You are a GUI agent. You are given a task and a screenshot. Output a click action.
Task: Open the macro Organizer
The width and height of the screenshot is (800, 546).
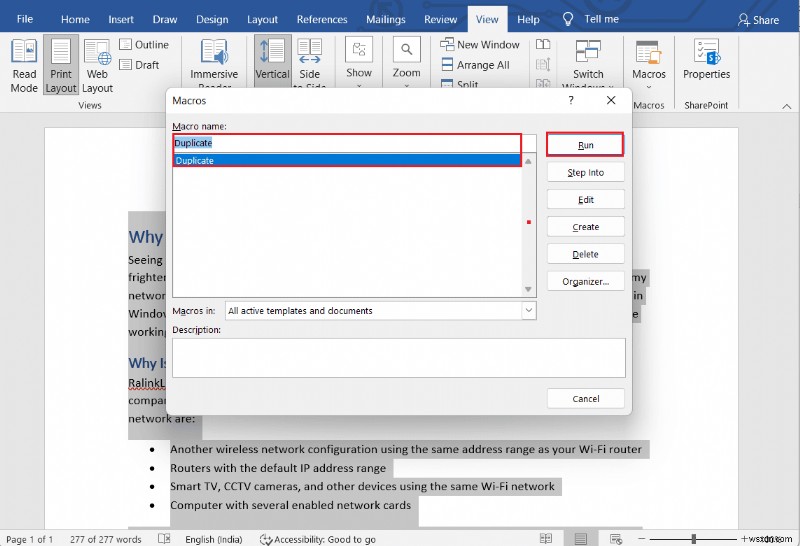[x=585, y=281]
